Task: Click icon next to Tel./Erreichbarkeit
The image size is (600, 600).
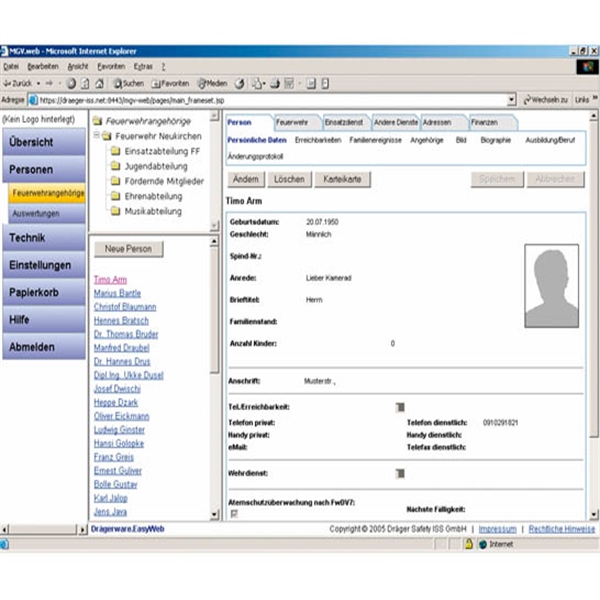Action: pos(400,406)
